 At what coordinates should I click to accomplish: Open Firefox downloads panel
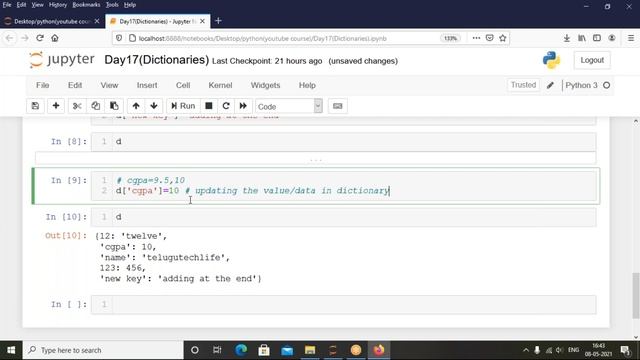[567, 38]
